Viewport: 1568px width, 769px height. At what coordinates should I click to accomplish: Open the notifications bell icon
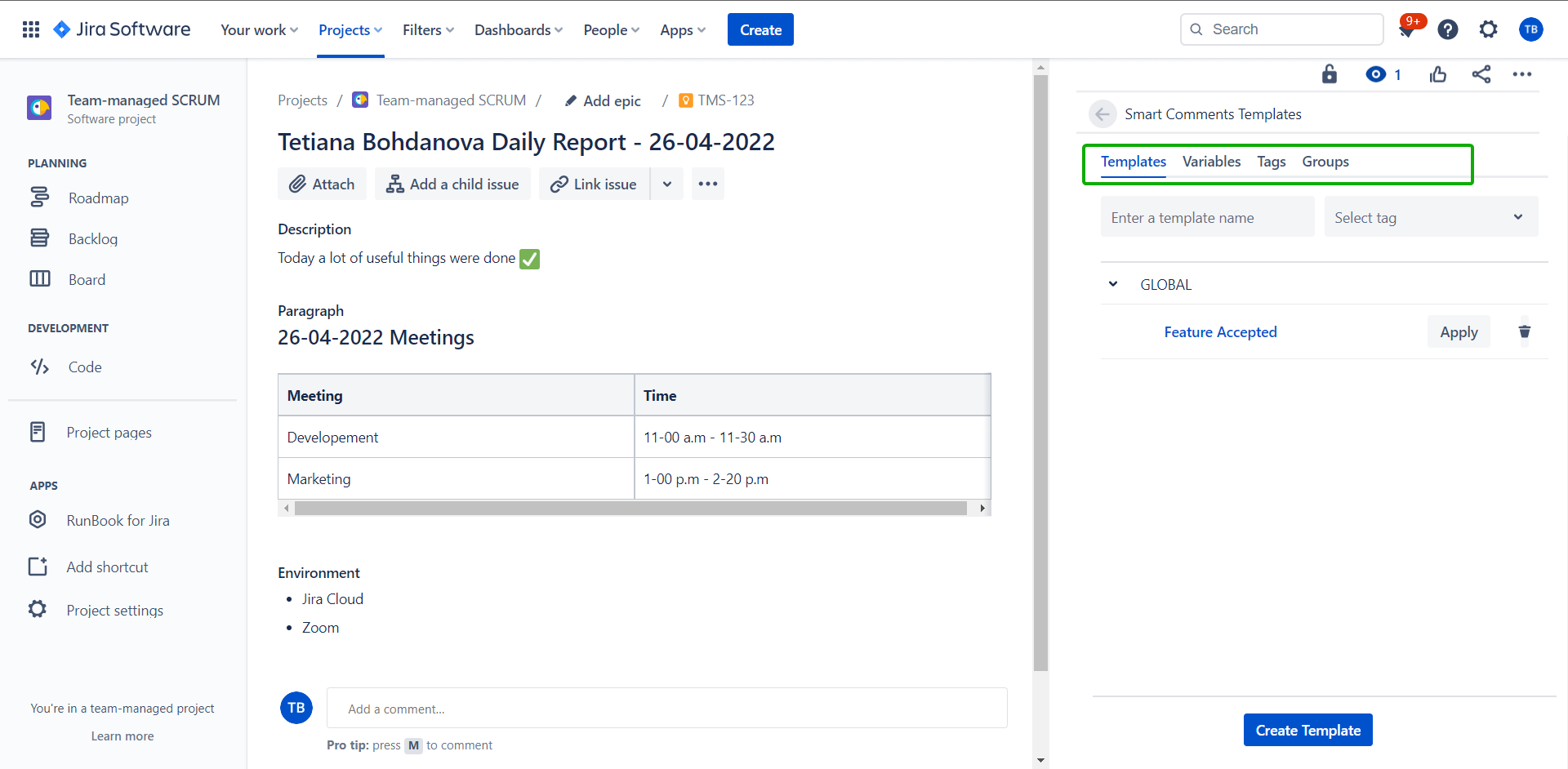pyautogui.click(x=1406, y=31)
